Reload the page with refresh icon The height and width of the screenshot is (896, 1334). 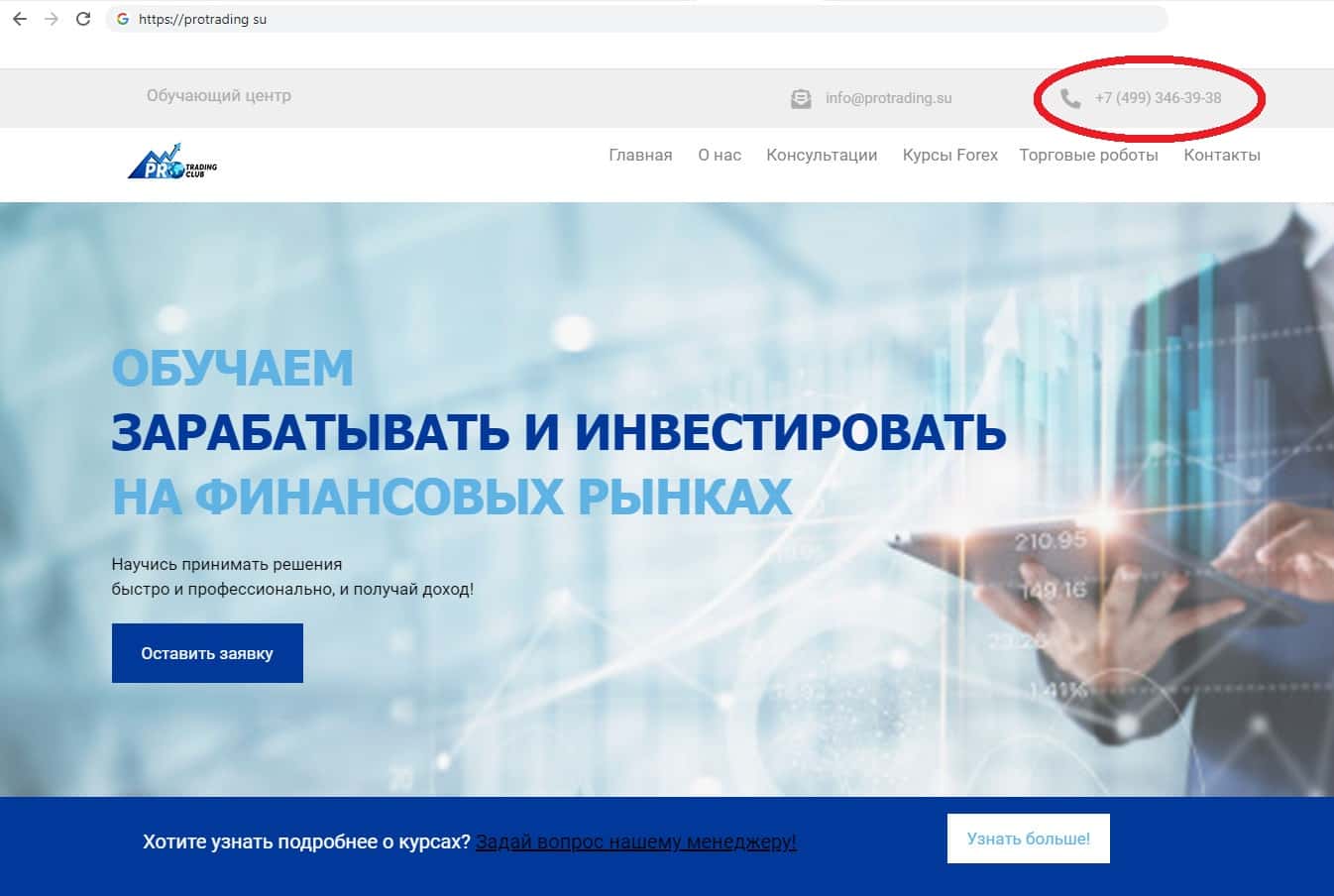[83, 19]
